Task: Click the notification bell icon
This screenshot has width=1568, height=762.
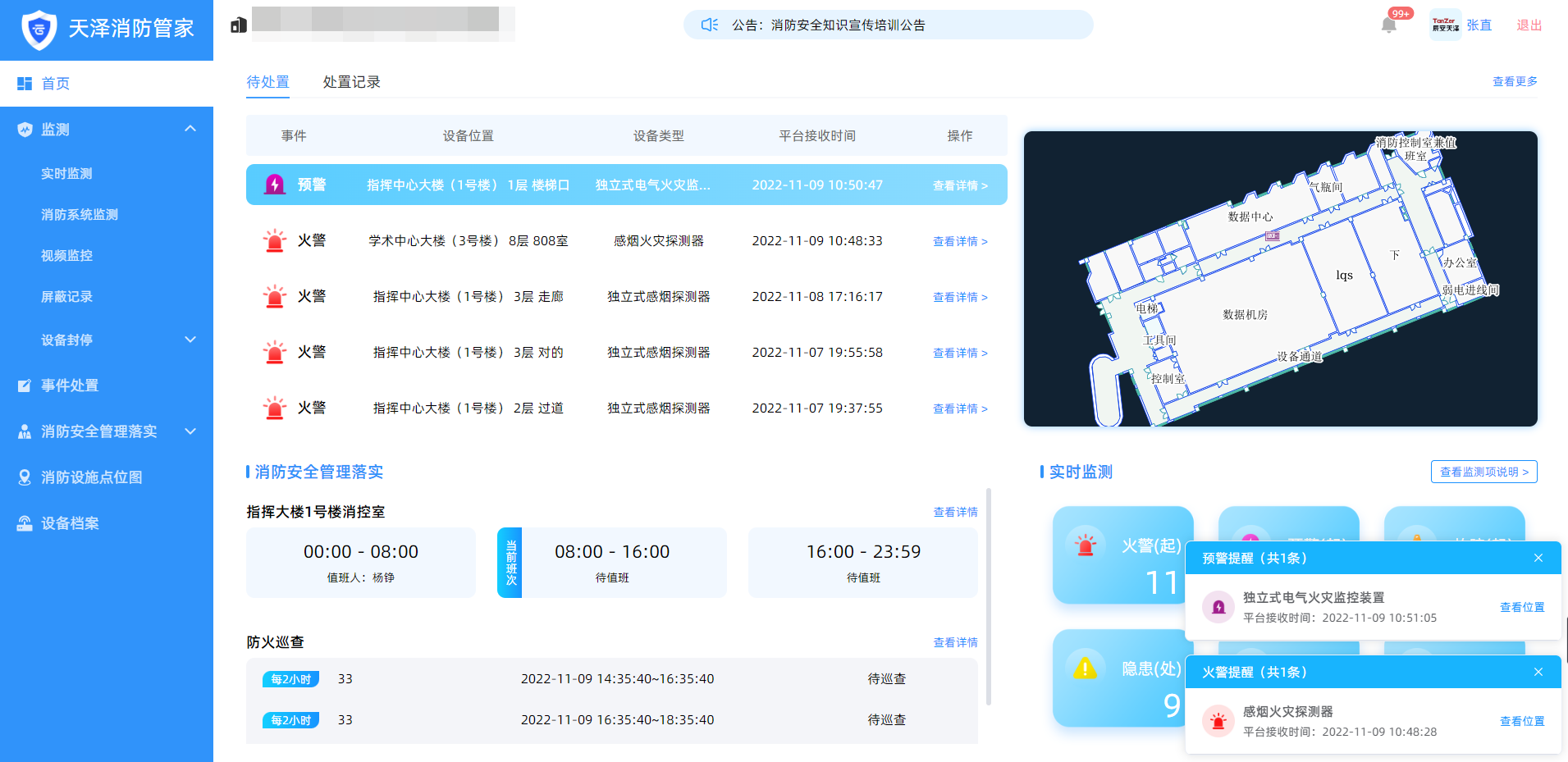Action: [x=1388, y=25]
